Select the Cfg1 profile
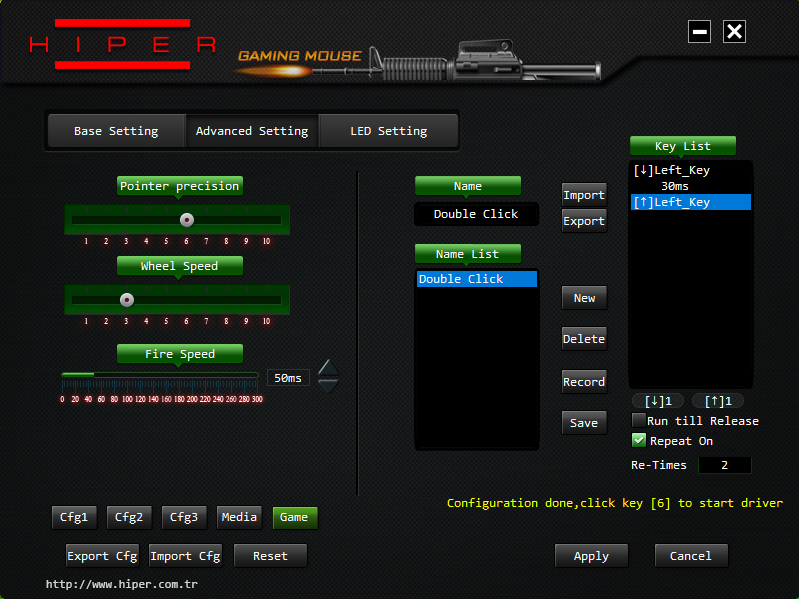 (74, 517)
